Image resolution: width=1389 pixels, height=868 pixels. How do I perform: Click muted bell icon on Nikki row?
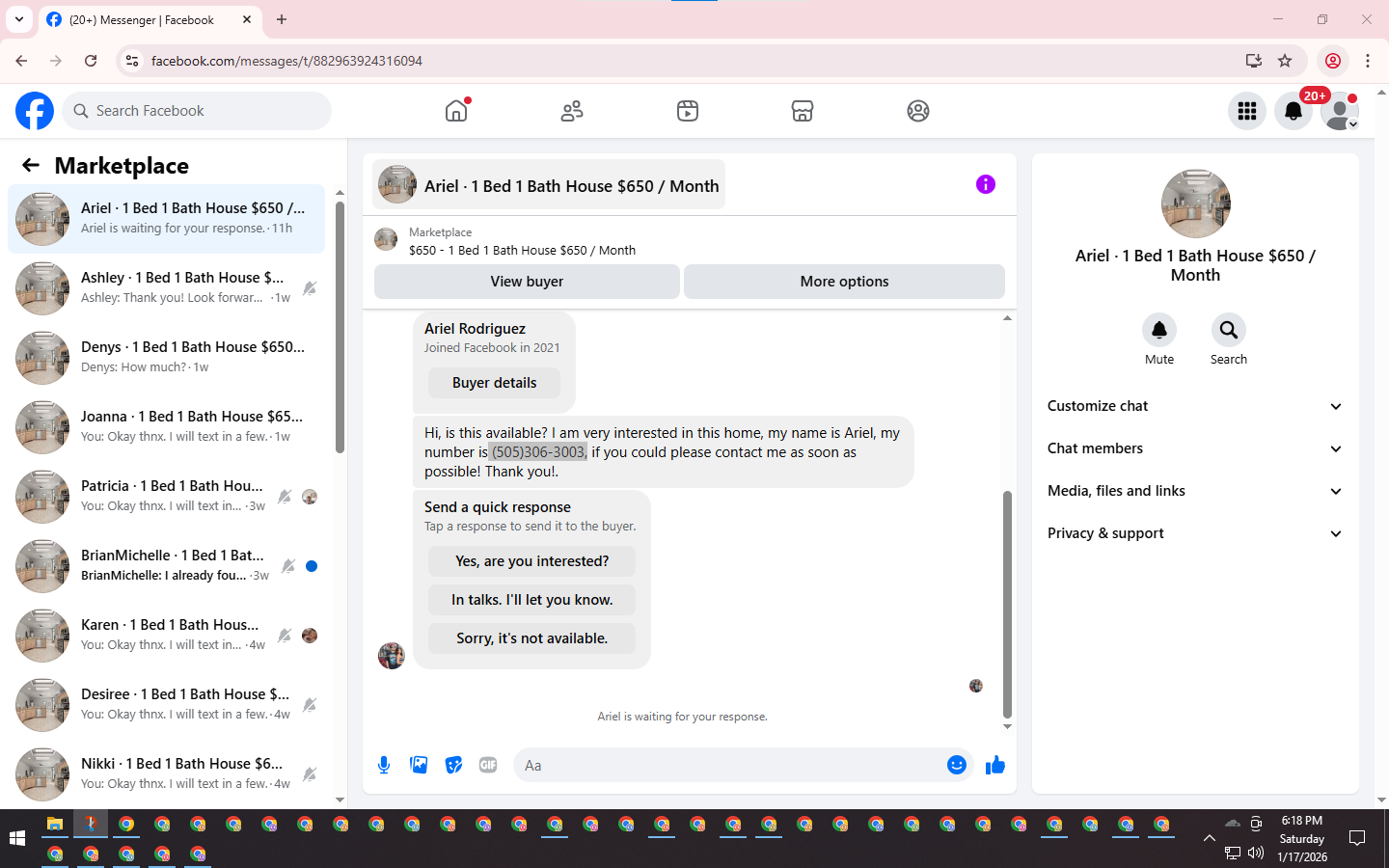(x=310, y=774)
